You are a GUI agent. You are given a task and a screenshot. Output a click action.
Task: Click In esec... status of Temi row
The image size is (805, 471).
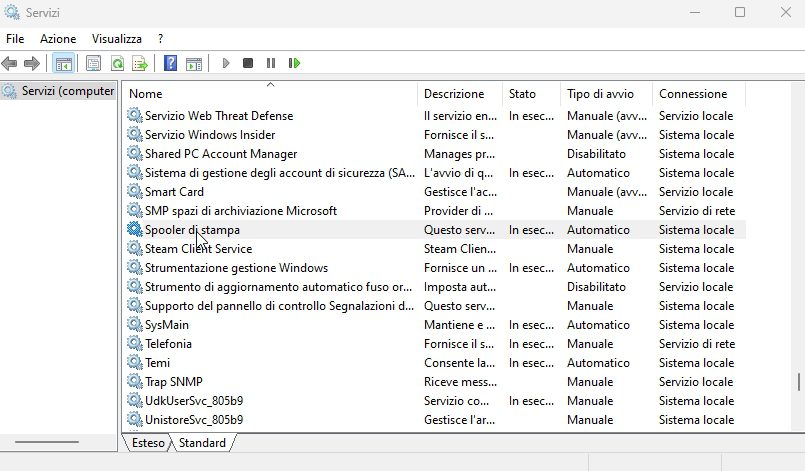(x=531, y=363)
